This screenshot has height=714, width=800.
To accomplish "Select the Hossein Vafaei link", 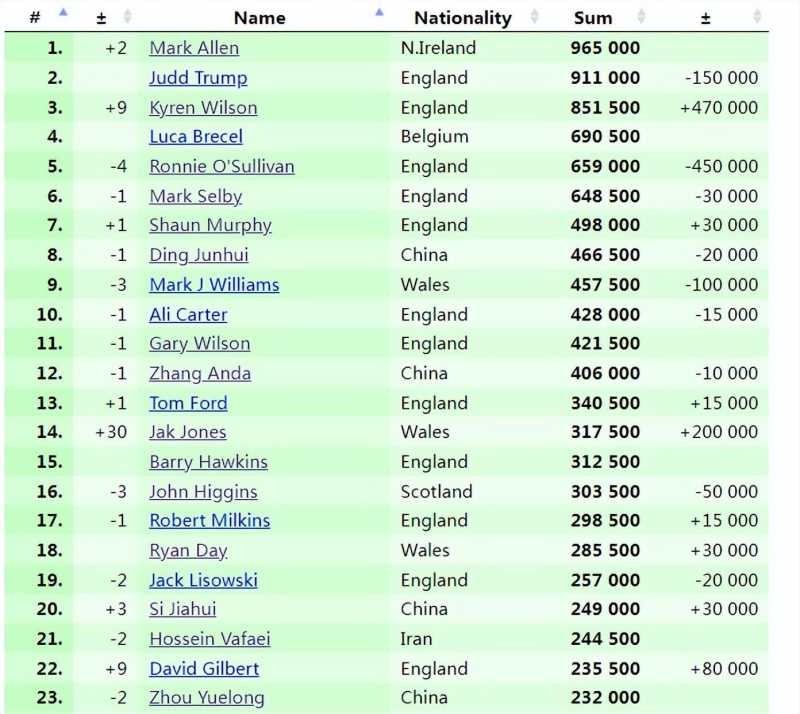I will tap(210, 639).
